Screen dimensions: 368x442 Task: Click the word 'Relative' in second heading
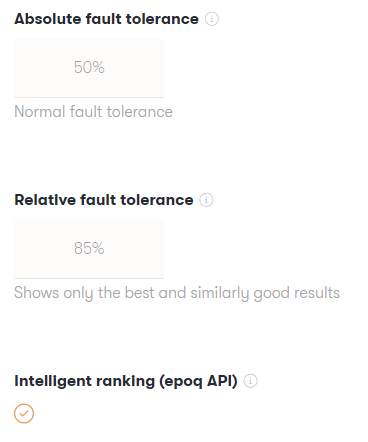[45, 200]
